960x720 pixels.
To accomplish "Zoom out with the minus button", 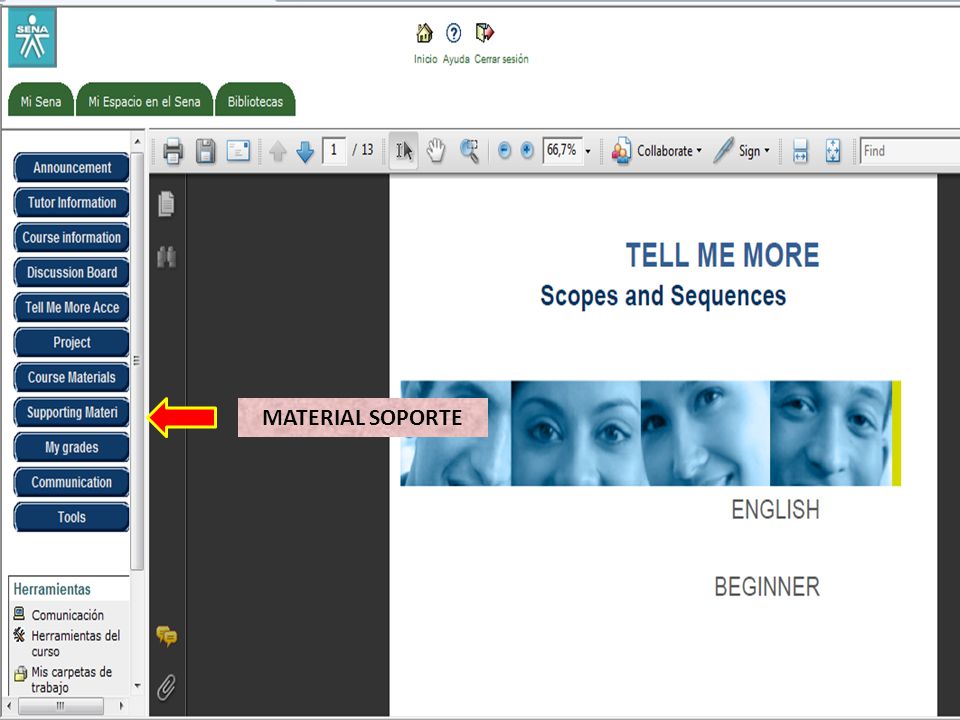I will tap(504, 151).
